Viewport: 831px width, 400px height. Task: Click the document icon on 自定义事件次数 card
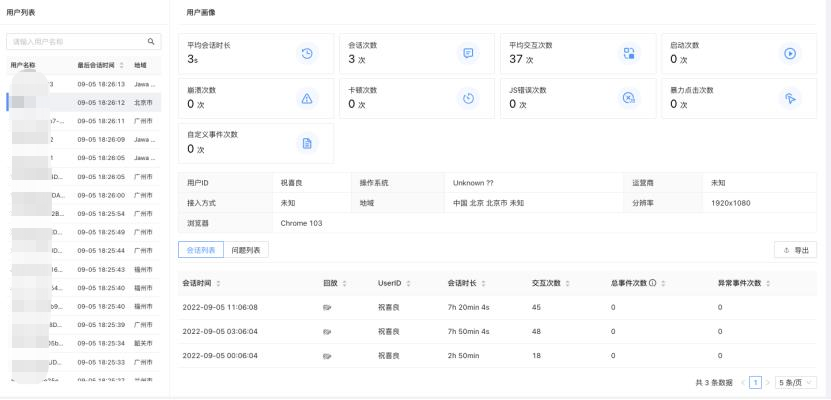[x=307, y=142]
